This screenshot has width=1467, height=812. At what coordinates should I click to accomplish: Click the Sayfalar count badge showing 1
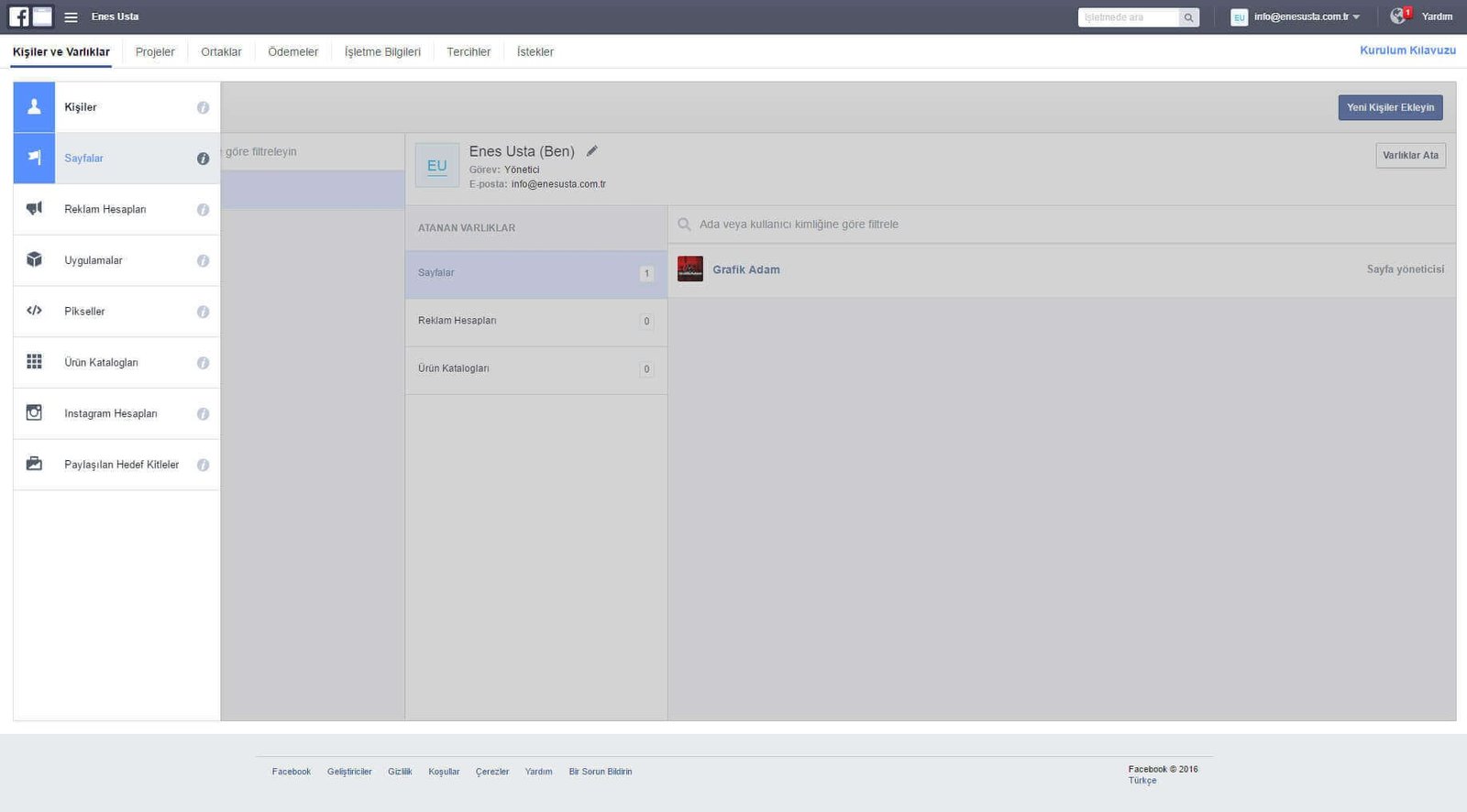[x=646, y=273]
